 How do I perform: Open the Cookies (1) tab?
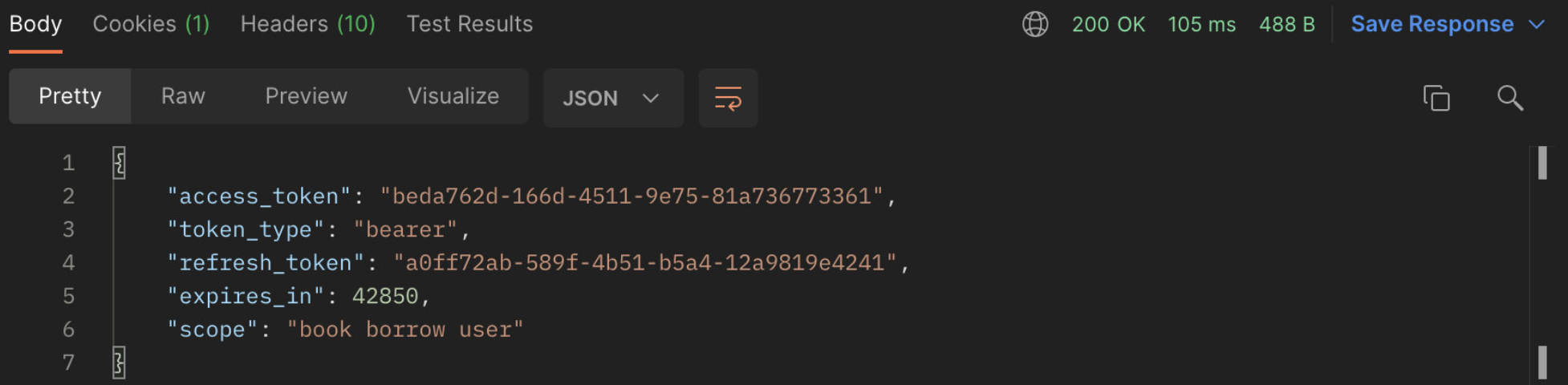tap(151, 24)
